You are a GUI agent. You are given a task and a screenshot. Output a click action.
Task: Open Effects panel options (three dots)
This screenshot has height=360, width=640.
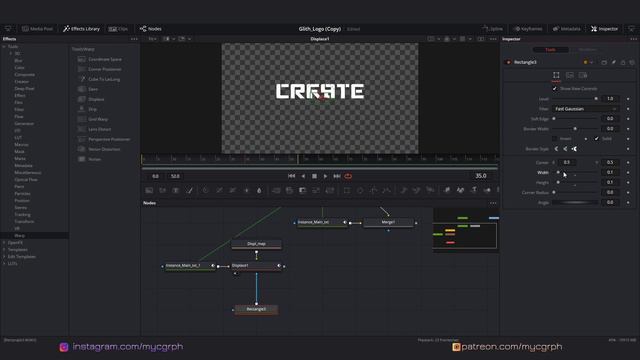(134, 39)
